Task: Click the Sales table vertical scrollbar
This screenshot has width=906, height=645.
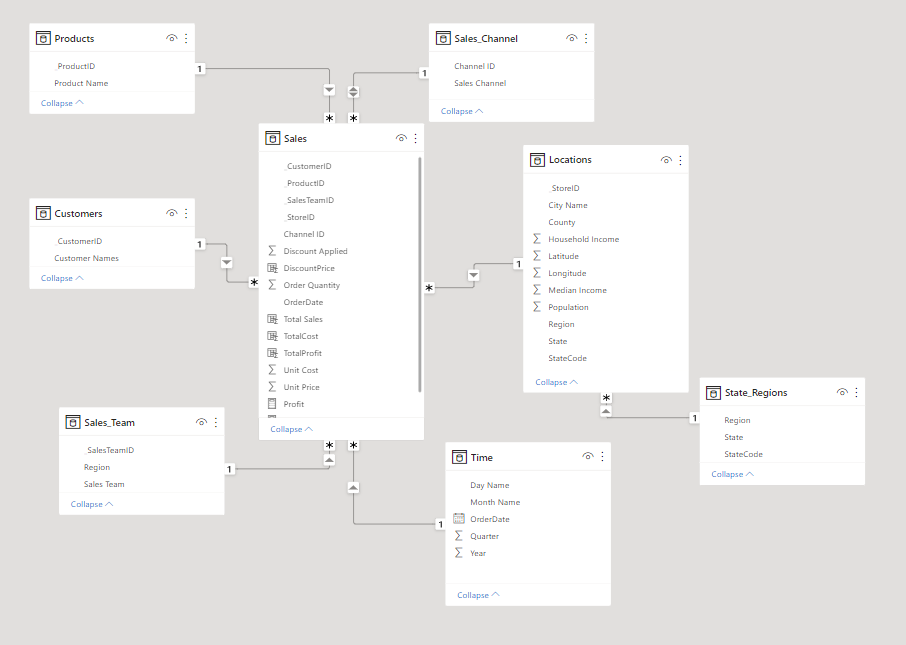Action: 420,272
